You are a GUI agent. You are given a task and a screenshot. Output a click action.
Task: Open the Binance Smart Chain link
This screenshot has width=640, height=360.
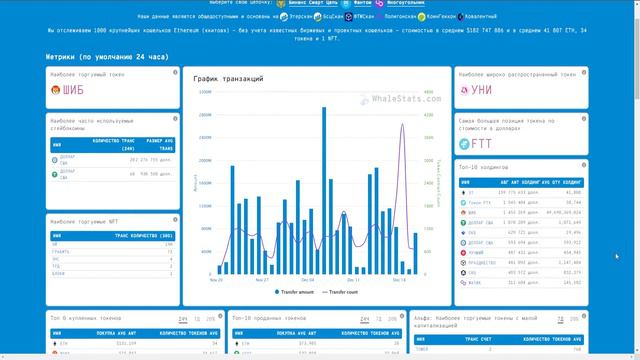(x=313, y=2)
